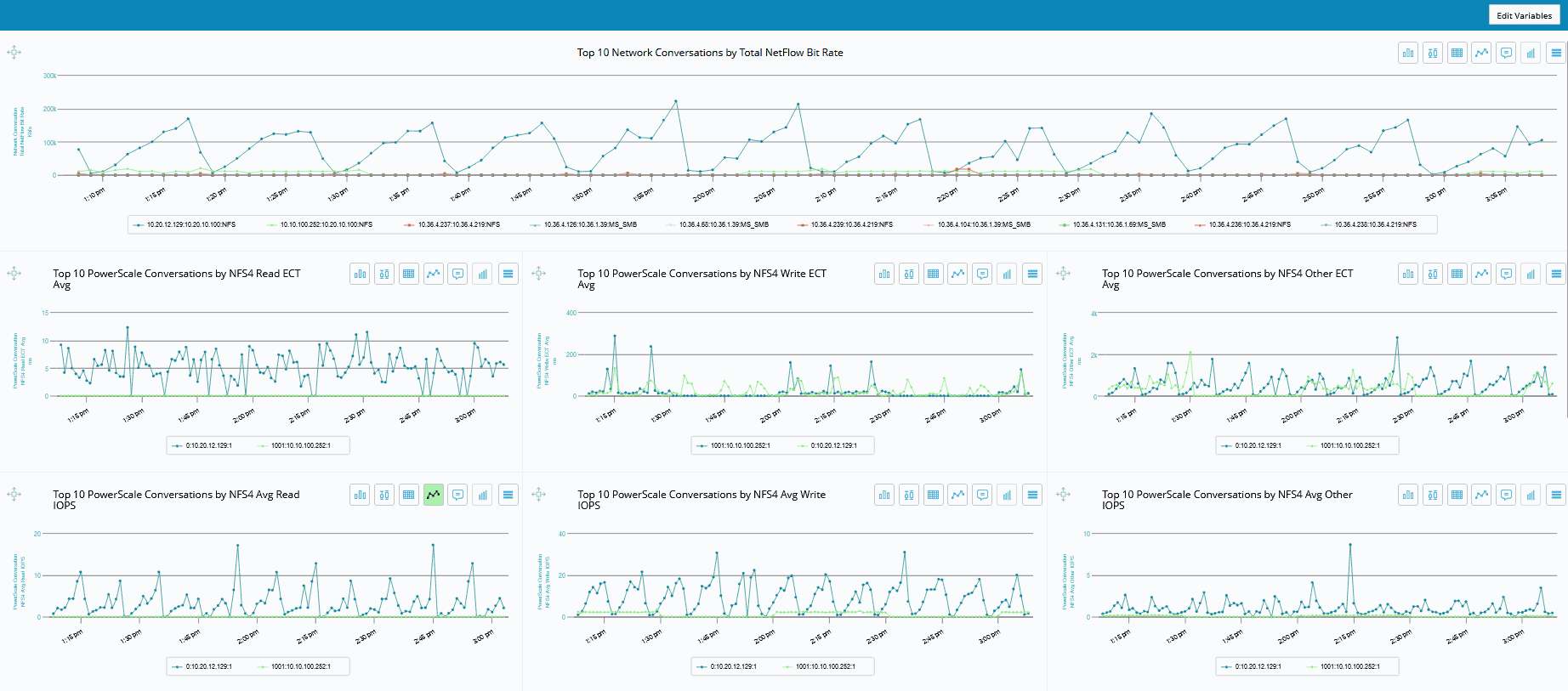Click signal bars icon on NFS4 Other ECT Avg

[1531, 274]
